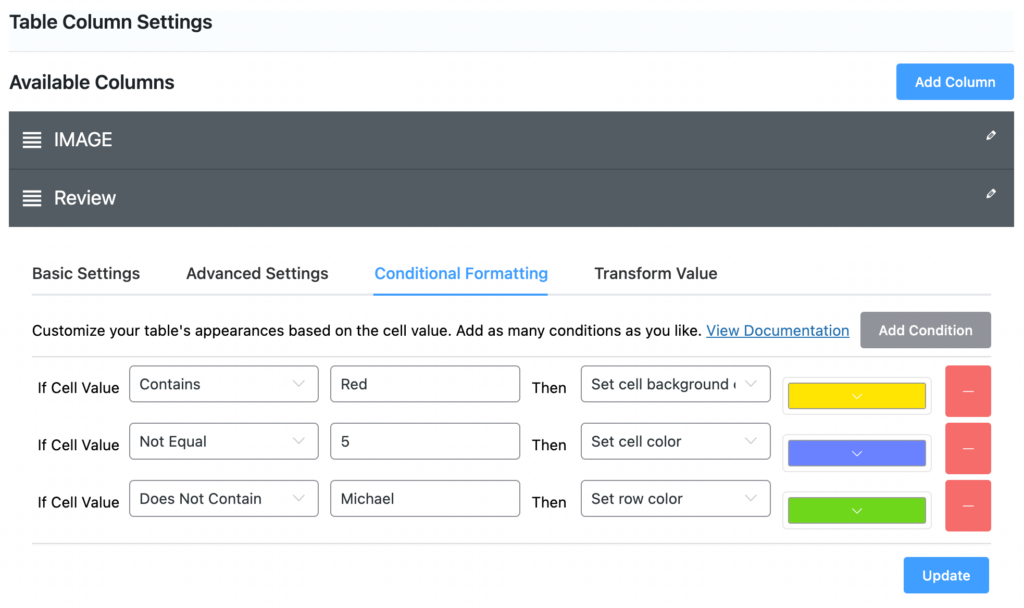Viewport: 1024px width, 608px height.
Task: Open the Set cell background action dropdown
Action: (675, 384)
